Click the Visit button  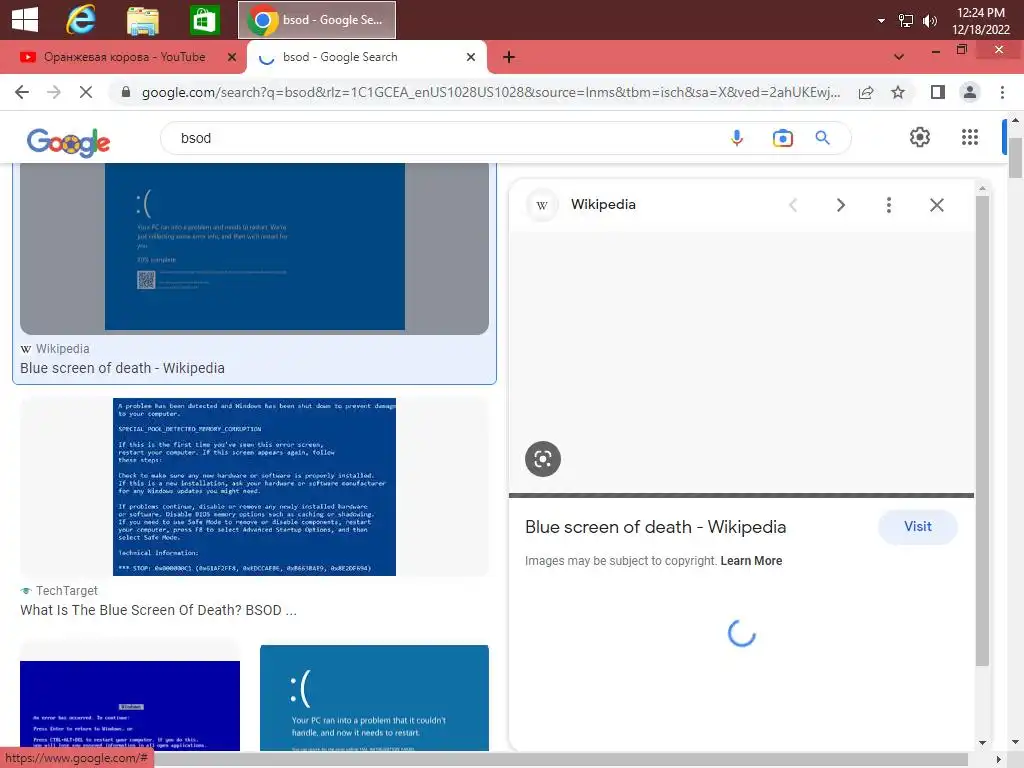coord(918,526)
